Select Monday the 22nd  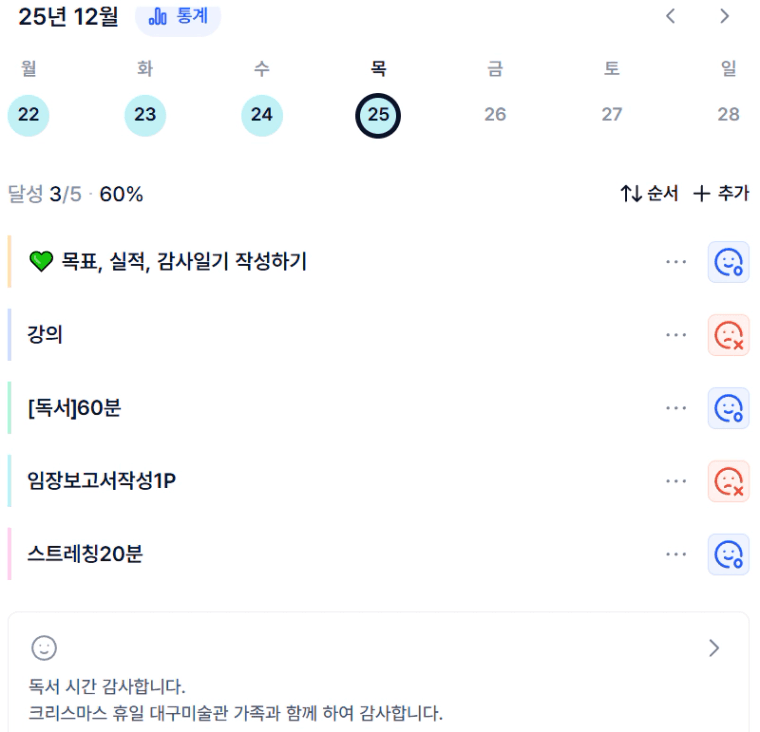[28, 114]
